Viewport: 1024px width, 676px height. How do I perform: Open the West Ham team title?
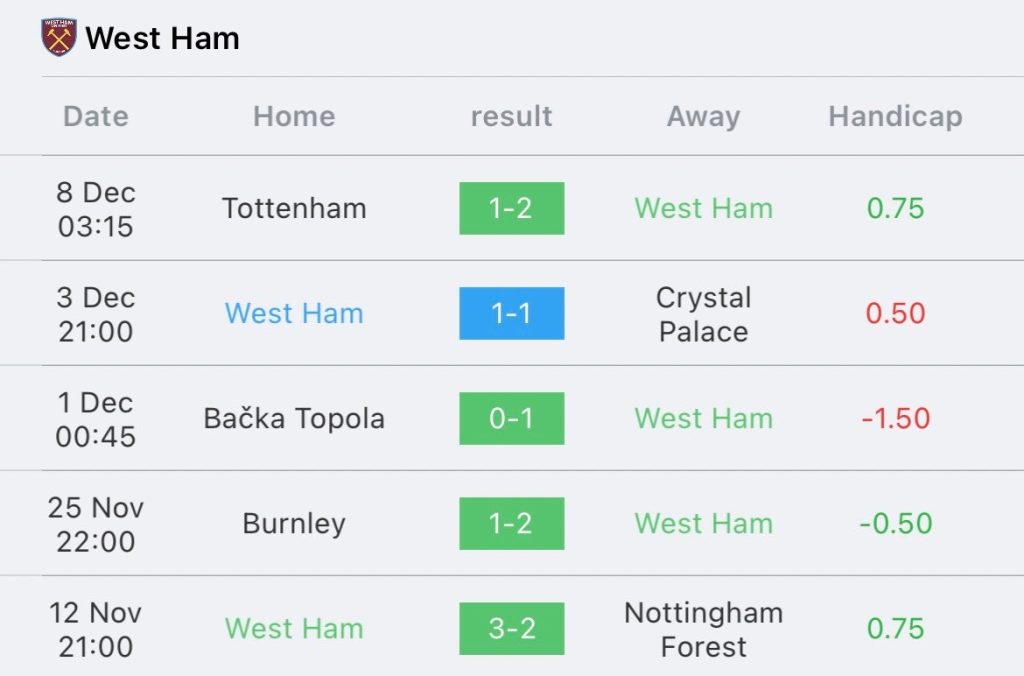(x=163, y=38)
